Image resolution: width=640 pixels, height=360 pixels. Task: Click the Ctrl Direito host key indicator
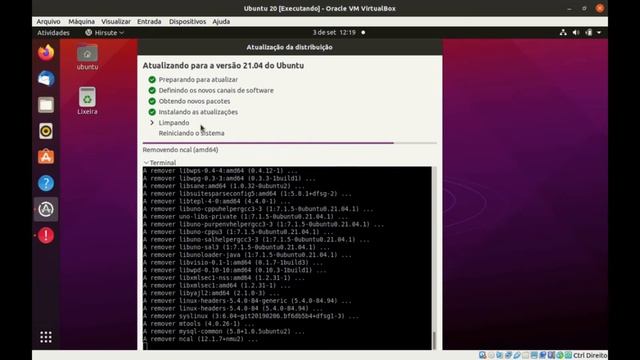coord(590,355)
